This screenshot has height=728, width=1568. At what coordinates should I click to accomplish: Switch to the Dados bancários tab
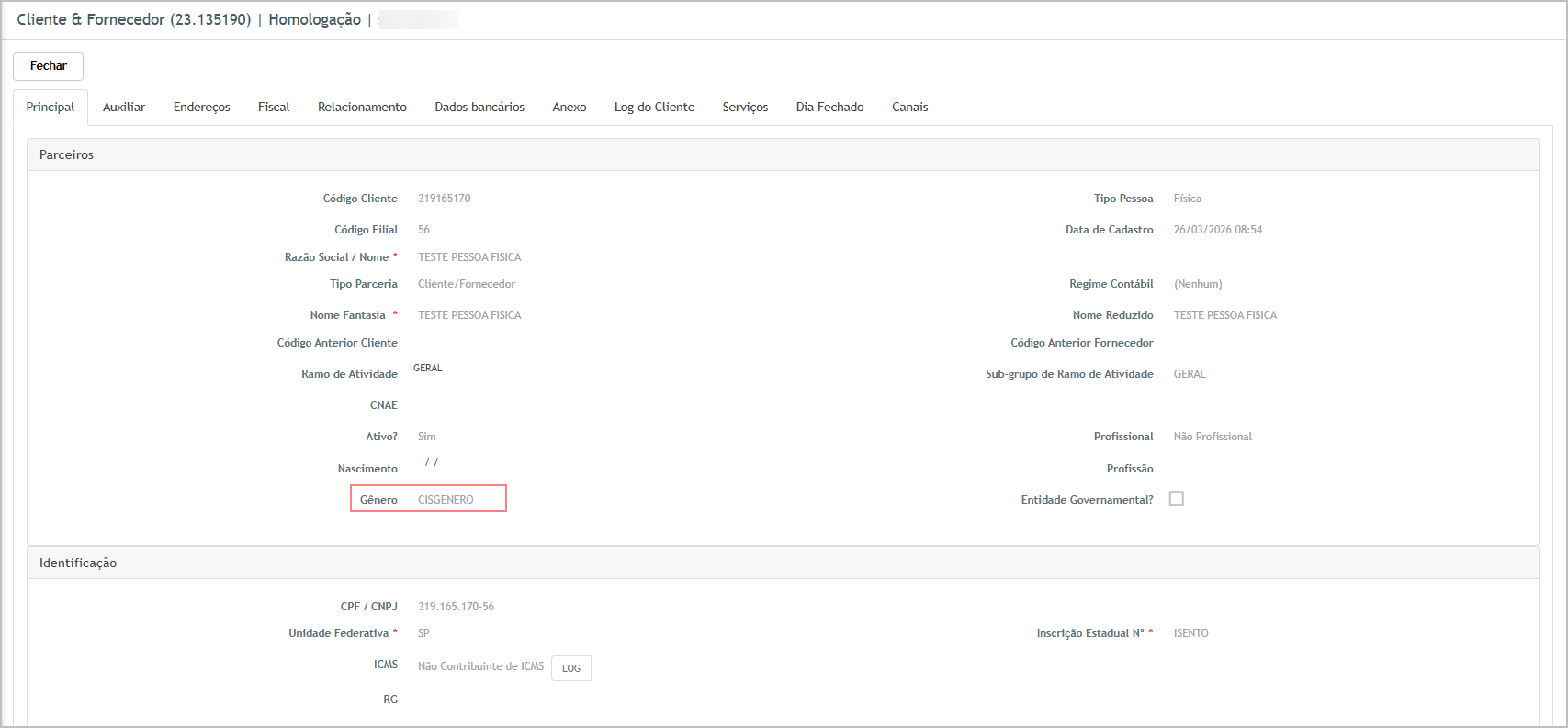479,108
